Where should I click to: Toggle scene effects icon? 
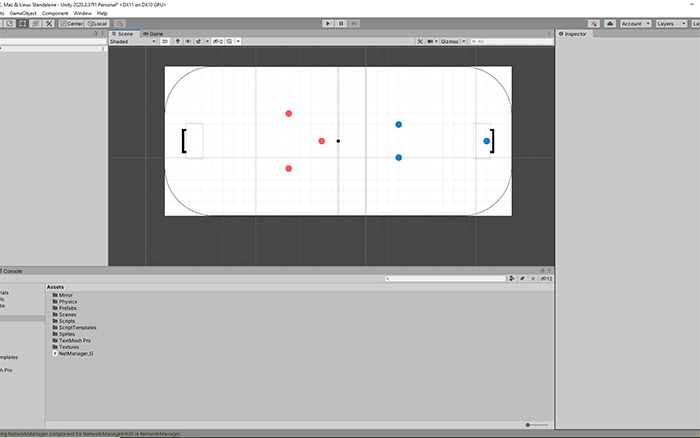click(199, 42)
